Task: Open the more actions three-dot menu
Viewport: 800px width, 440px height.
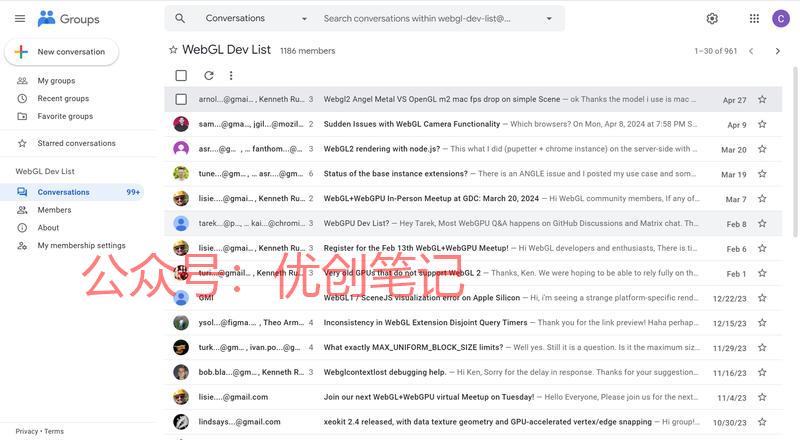Action: [x=231, y=76]
